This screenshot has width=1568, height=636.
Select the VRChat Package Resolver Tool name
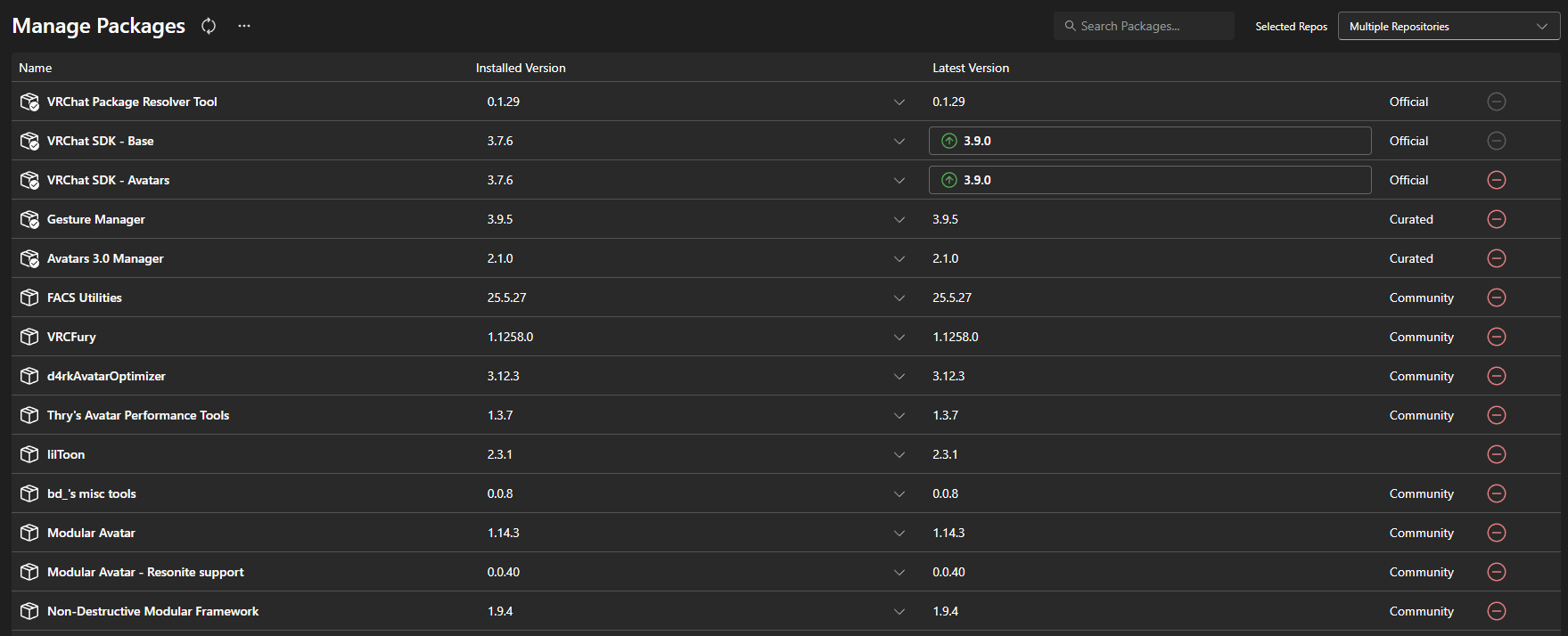(x=132, y=102)
